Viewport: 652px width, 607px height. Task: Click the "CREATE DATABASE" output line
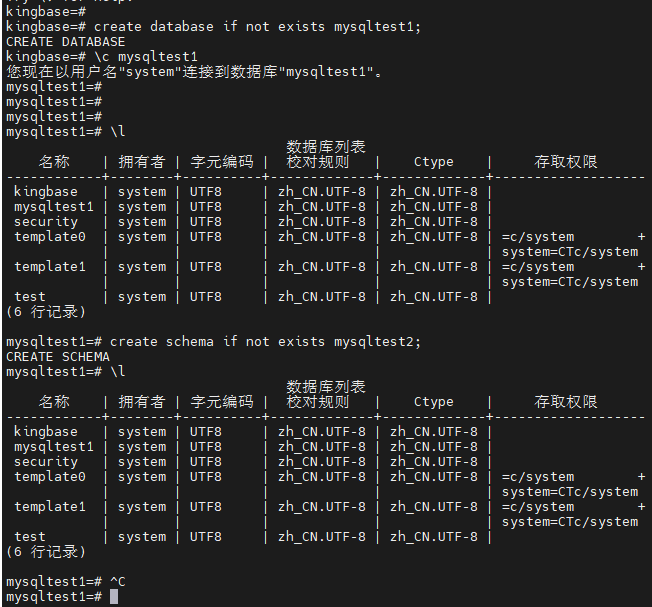(x=66, y=42)
